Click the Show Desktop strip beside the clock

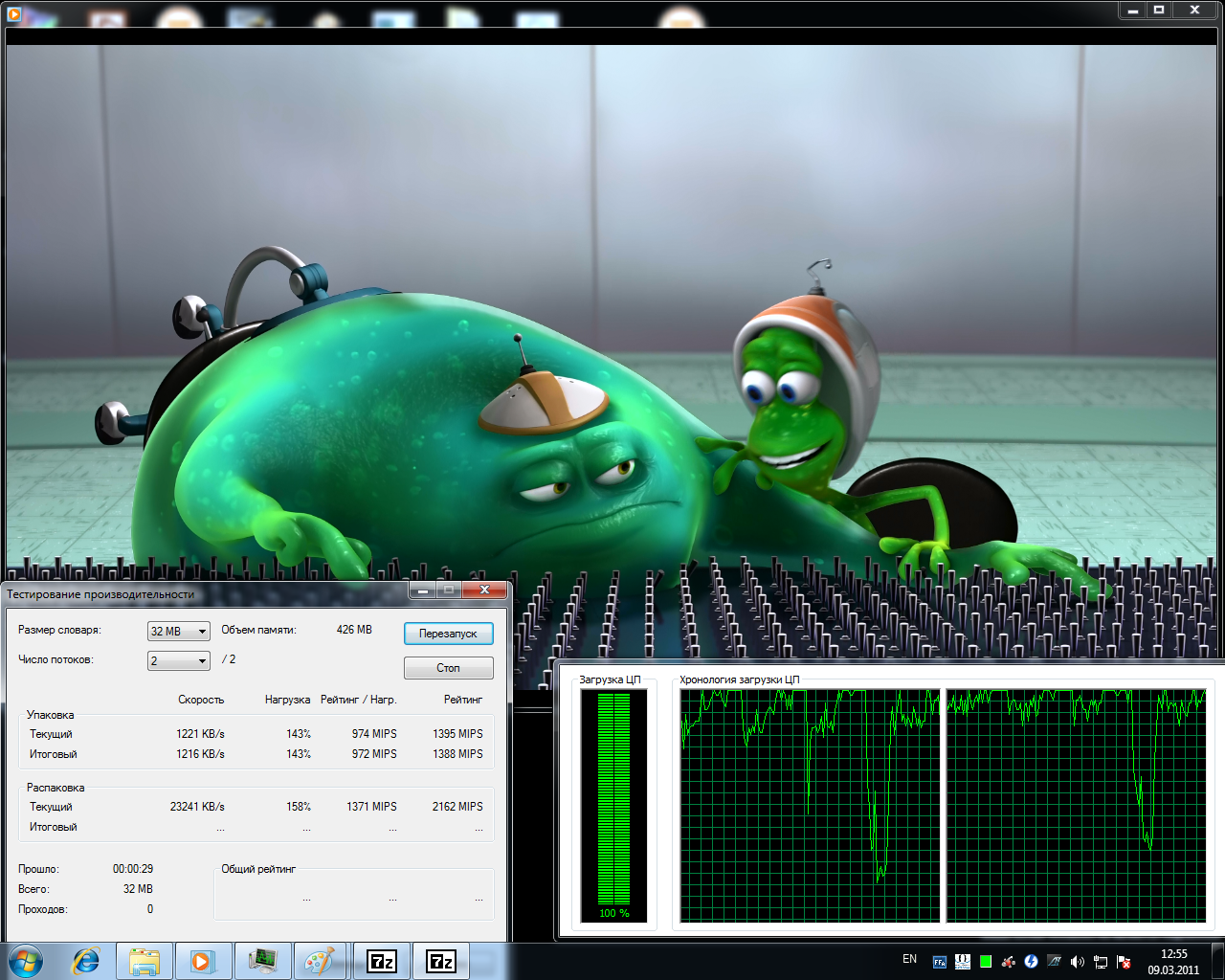coord(1219,961)
